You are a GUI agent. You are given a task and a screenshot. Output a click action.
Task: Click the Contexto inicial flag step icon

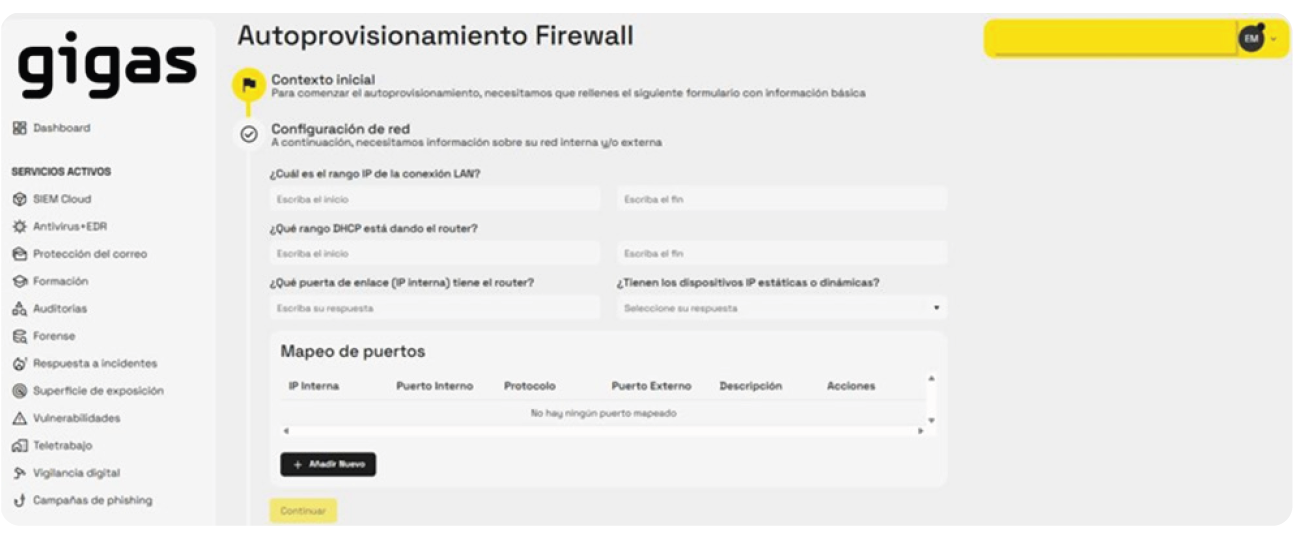coord(249,85)
